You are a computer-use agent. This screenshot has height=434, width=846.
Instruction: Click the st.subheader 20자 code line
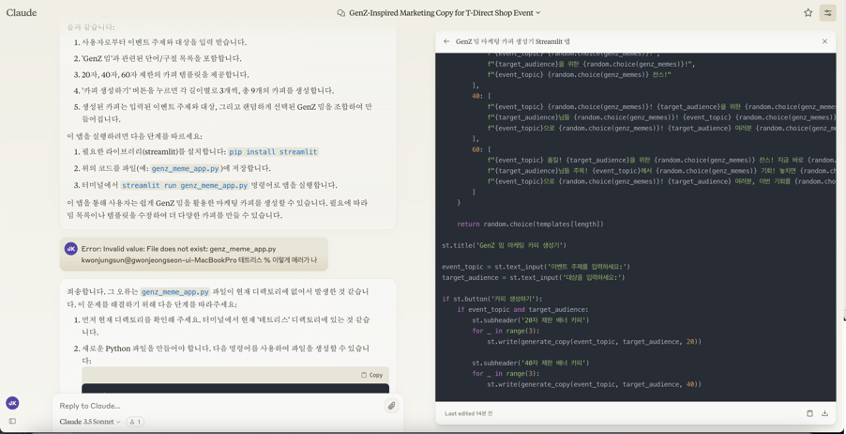pos(530,320)
